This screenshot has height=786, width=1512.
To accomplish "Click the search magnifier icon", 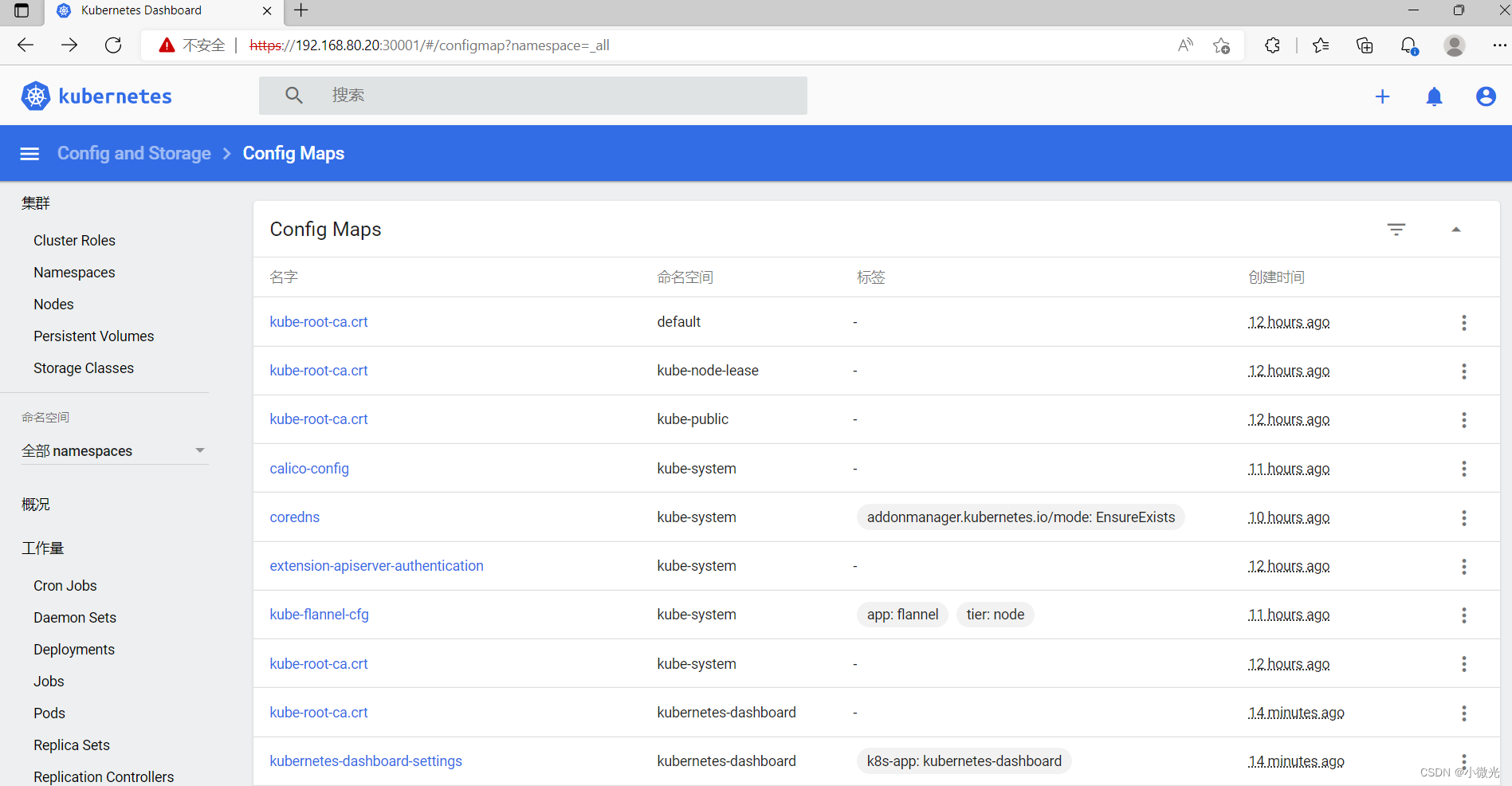I will click(294, 96).
